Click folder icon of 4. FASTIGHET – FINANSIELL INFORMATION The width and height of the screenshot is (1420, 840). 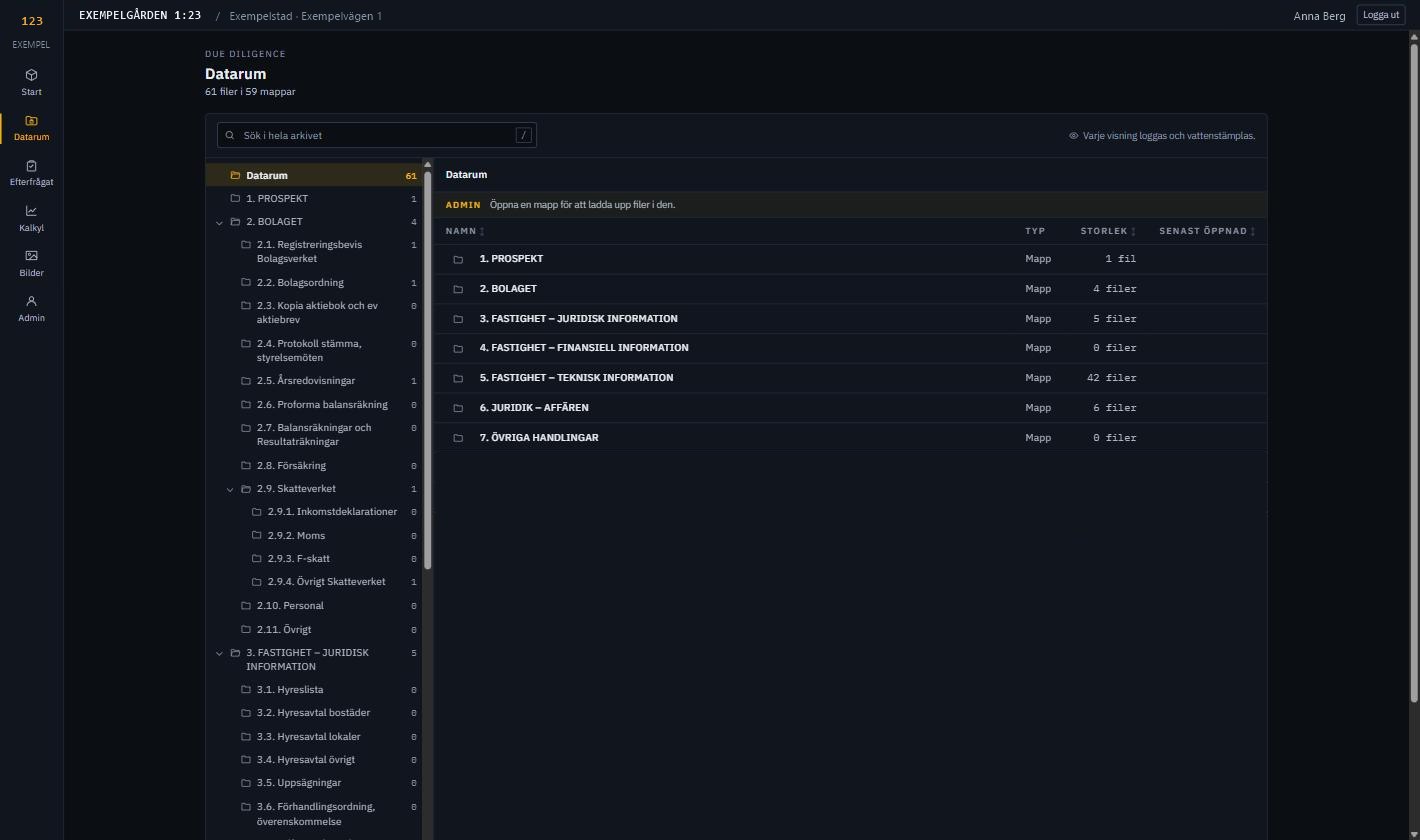tap(458, 348)
